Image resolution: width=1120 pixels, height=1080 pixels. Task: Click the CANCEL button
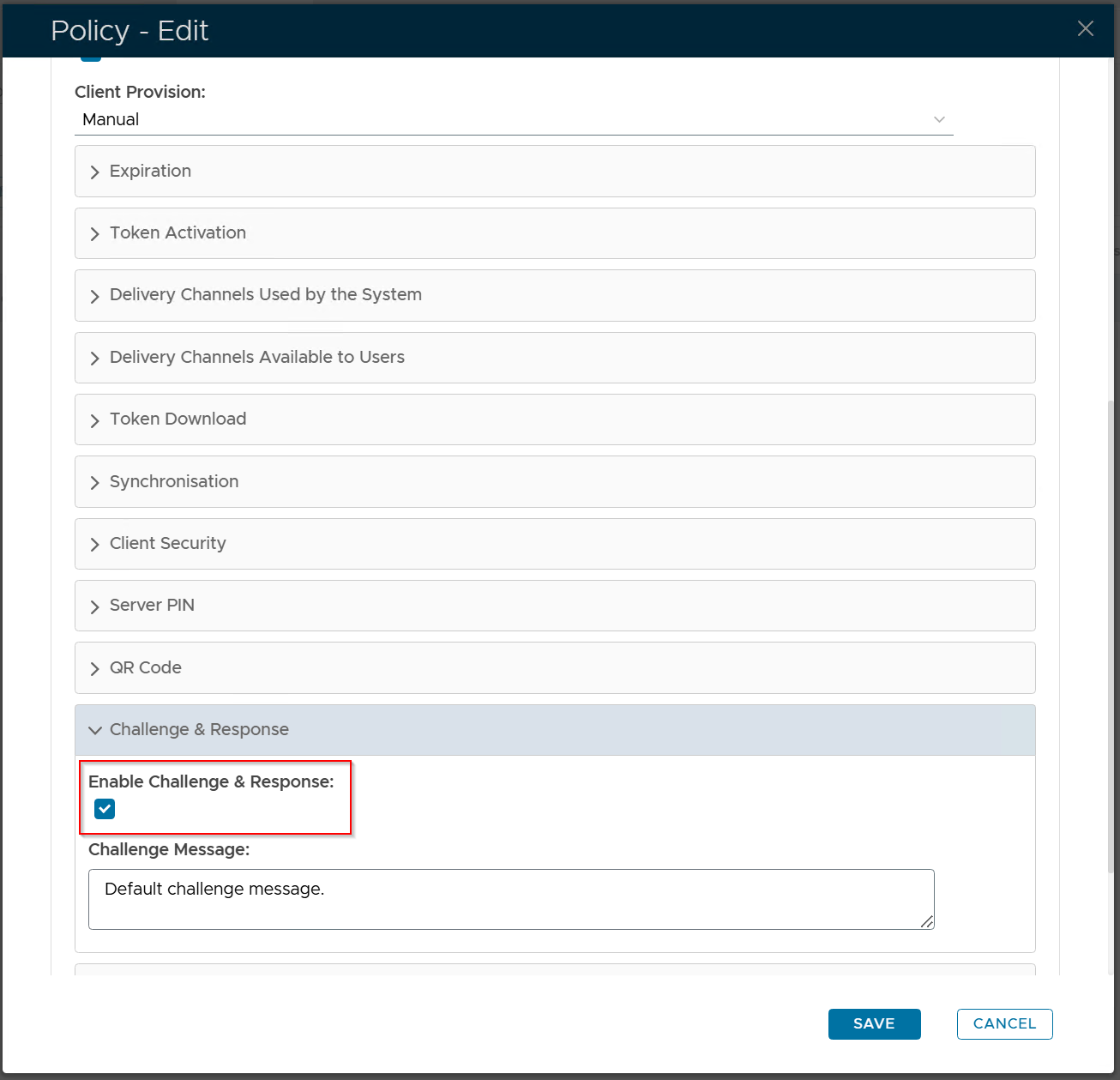[x=1004, y=1023]
